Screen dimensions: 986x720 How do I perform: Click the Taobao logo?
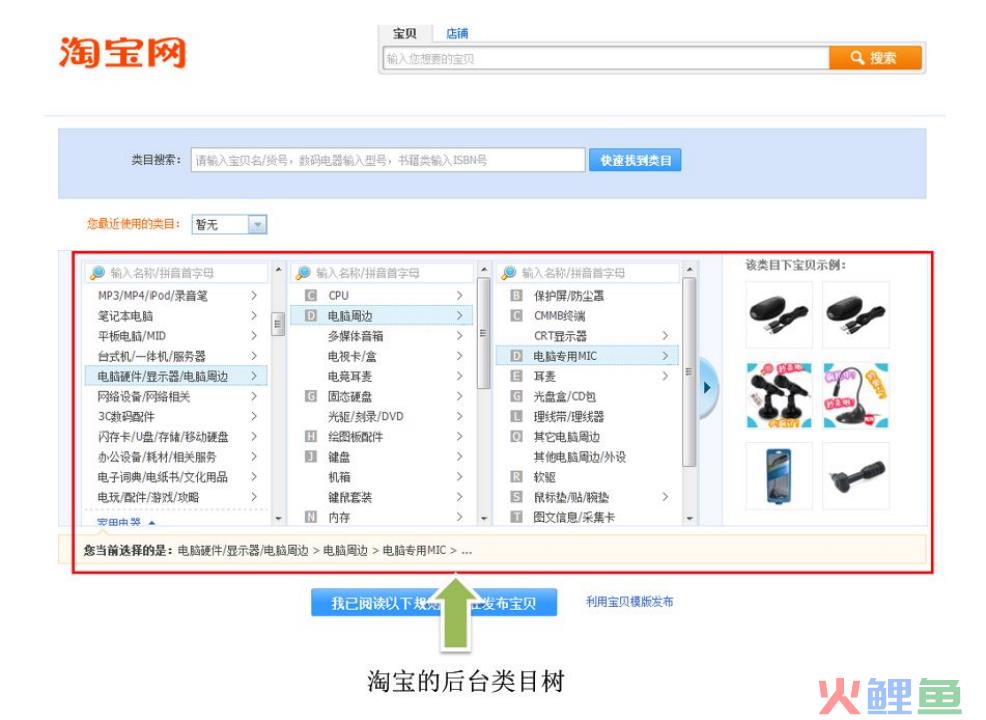point(123,52)
